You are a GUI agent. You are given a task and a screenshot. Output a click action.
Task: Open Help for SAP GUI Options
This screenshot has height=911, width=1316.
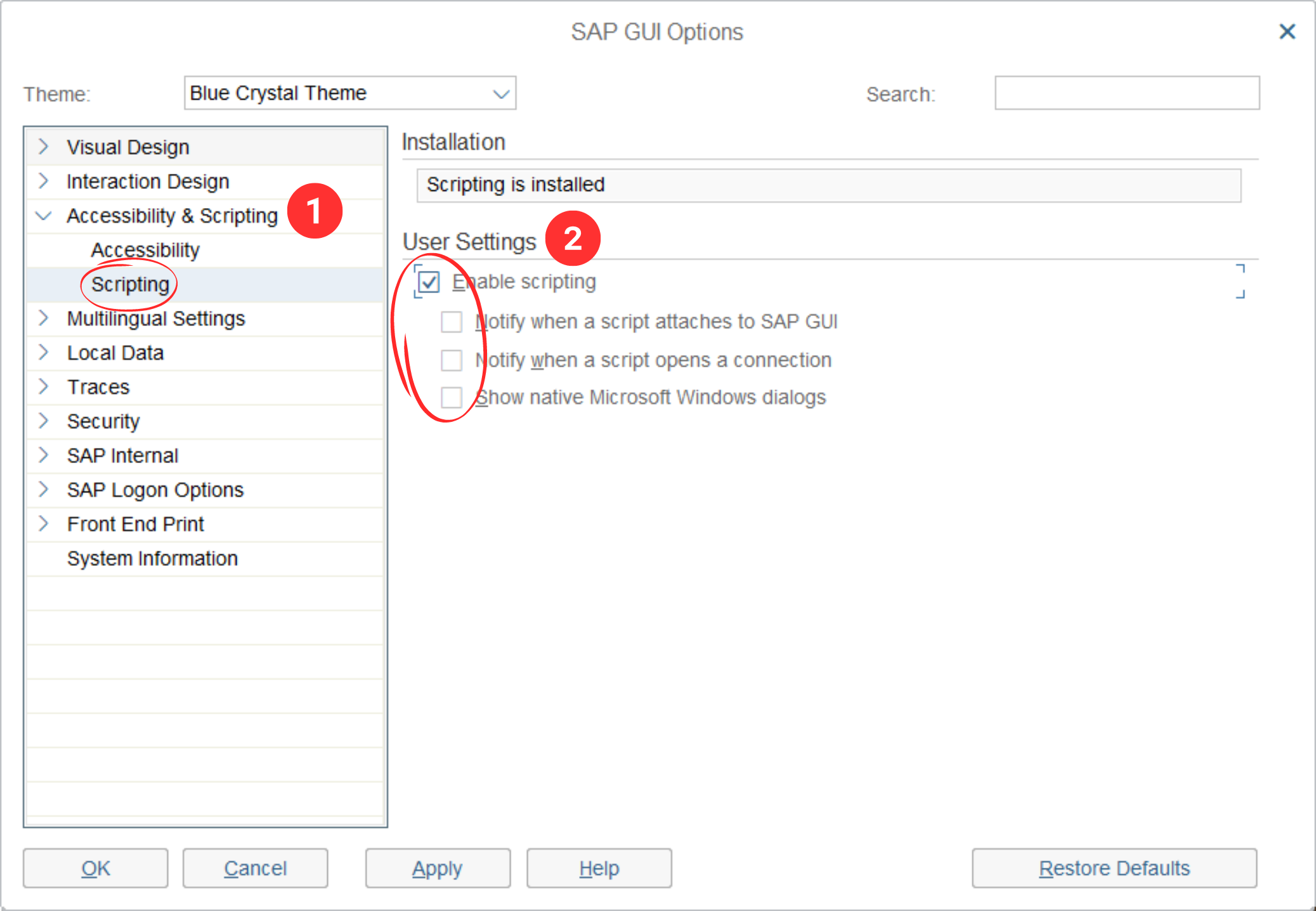pyautogui.click(x=598, y=868)
